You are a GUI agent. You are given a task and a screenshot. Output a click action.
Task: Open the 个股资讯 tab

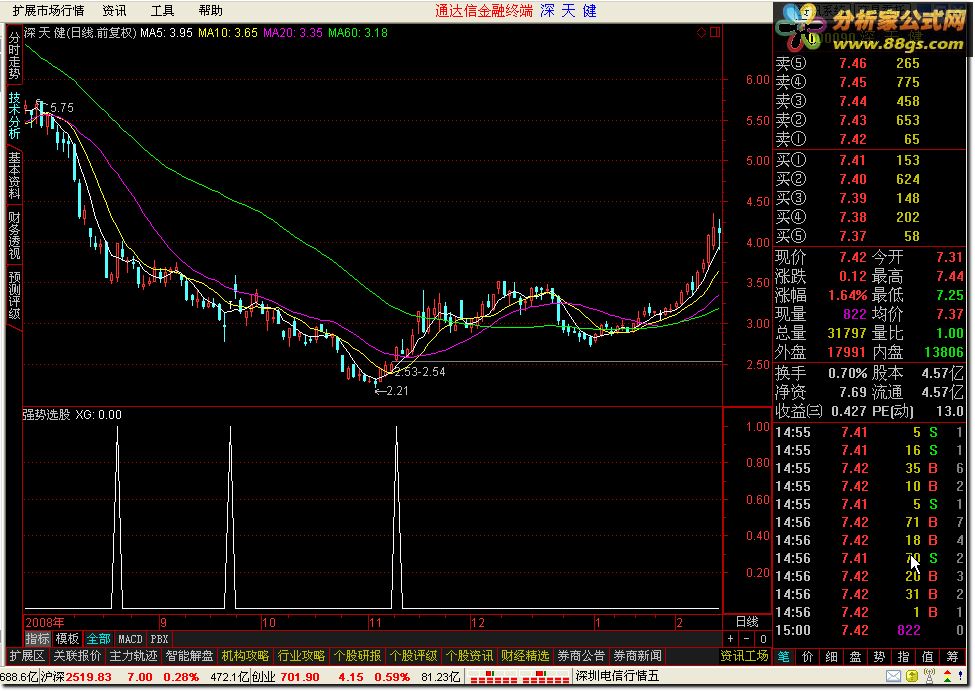[x=469, y=656]
